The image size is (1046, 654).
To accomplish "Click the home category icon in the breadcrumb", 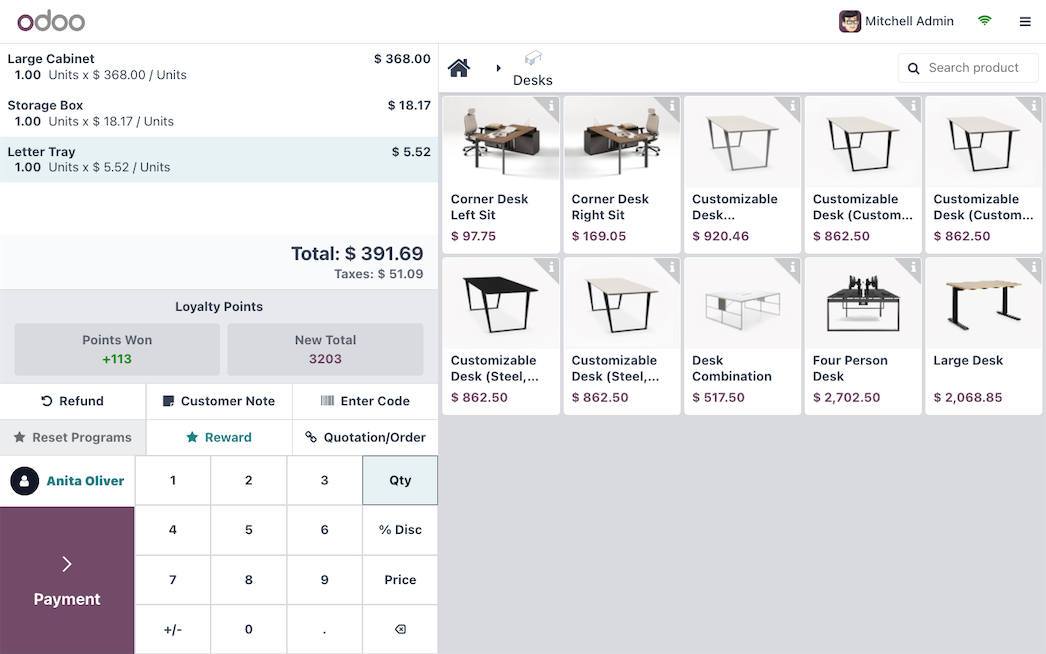I will click(x=459, y=67).
